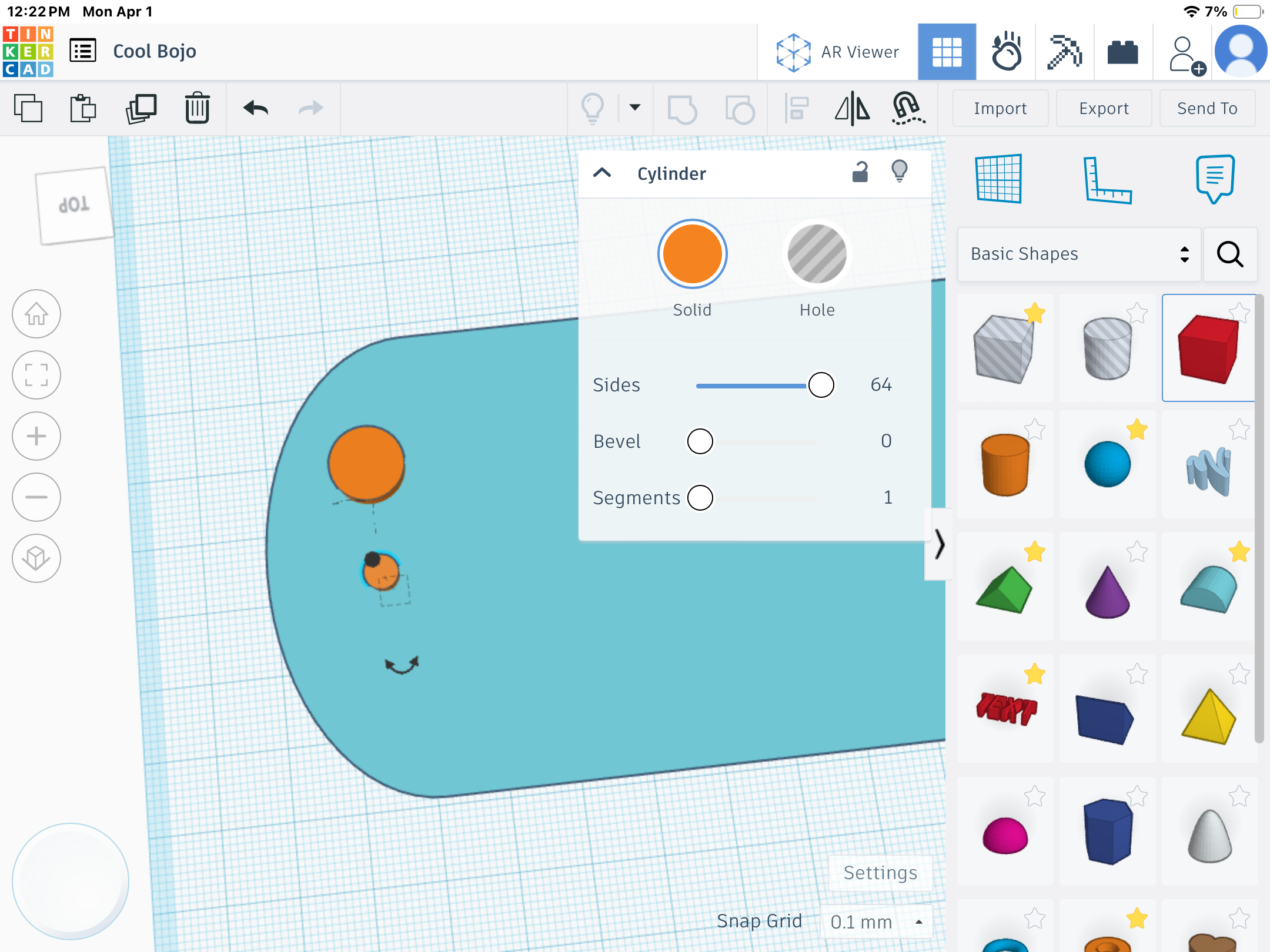The width and height of the screenshot is (1270, 952).
Task: Switch perspective with orthographic cube button
Action: click(36, 558)
